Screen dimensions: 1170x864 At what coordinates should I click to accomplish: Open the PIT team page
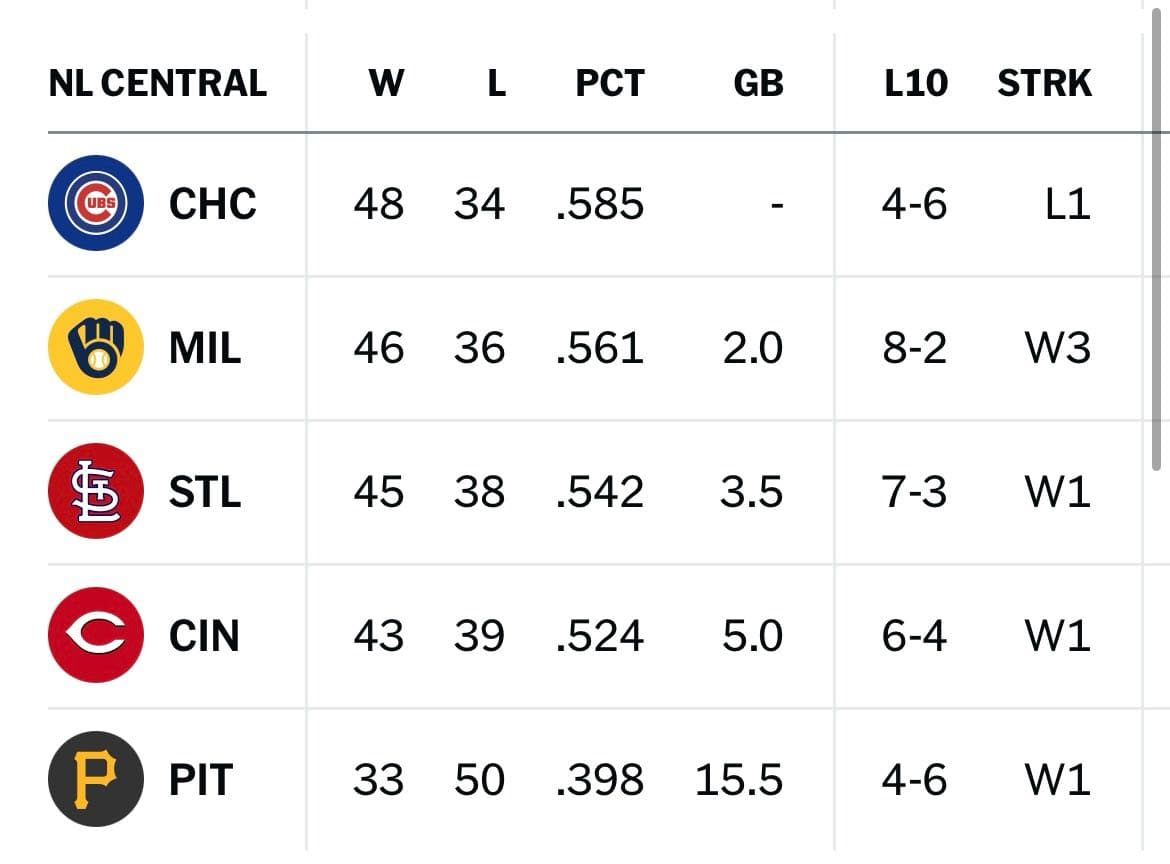(201, 780)
